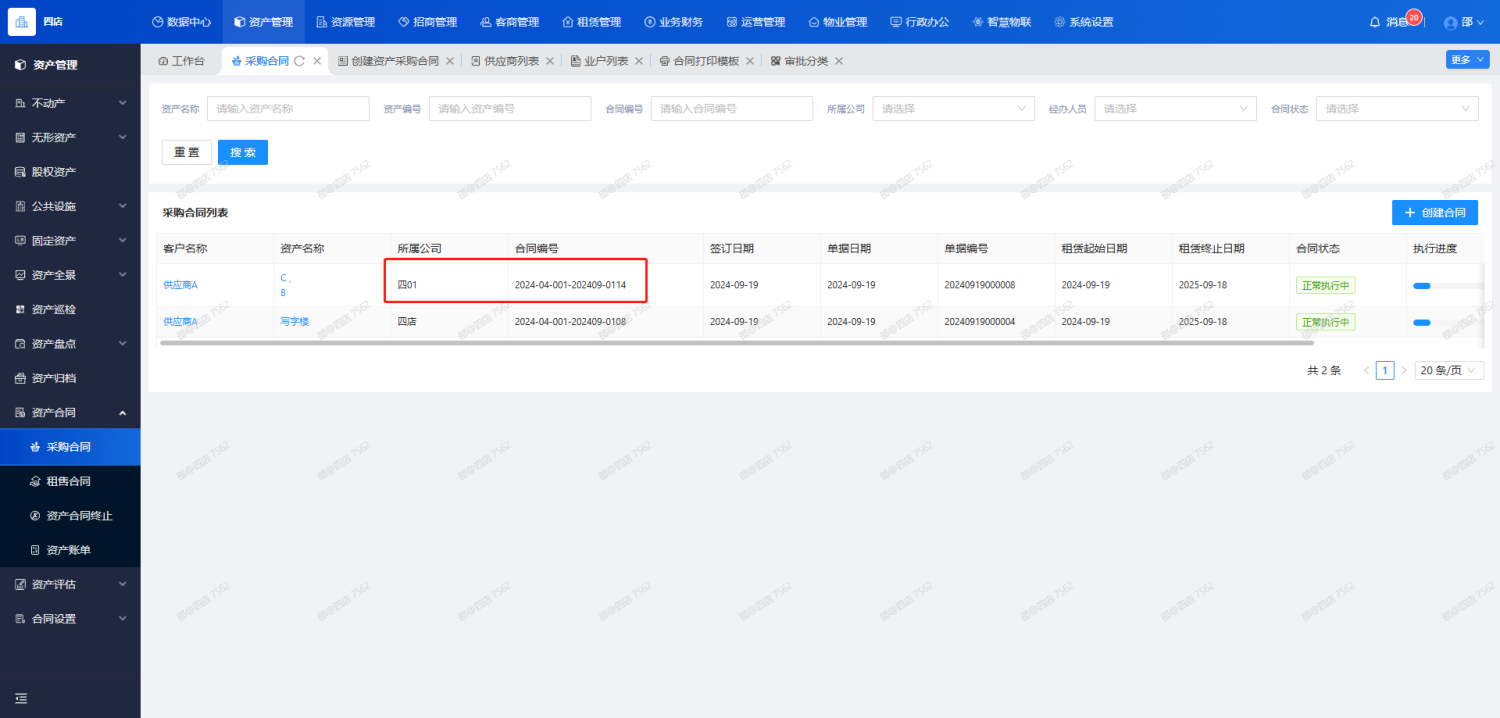Click the 资产管理 sidebar header icon
Screen dimensions: 1500x718
tap(20, 65)
